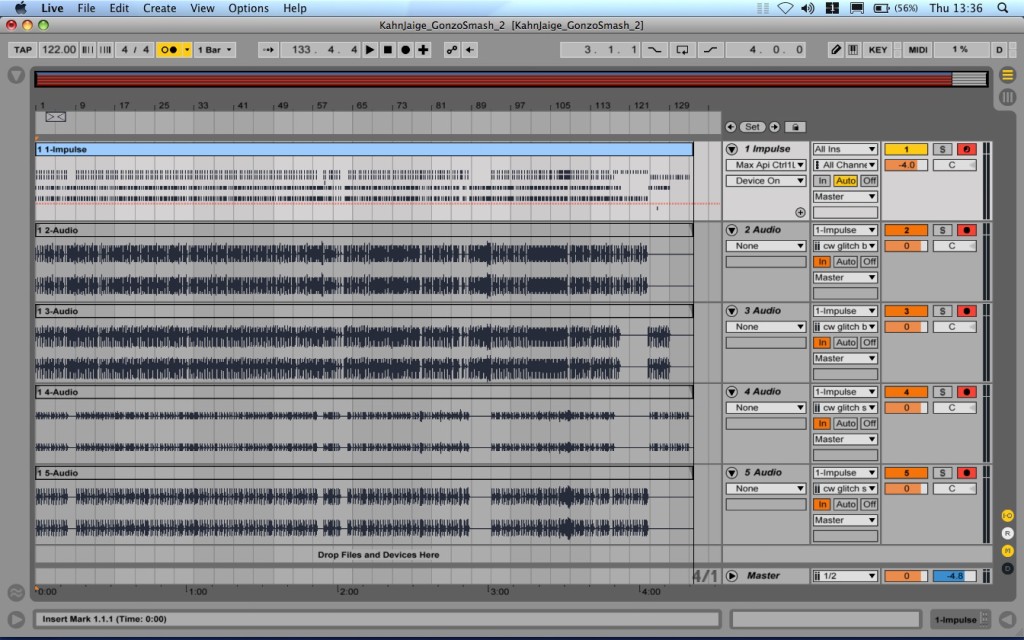
Task: Click the TAP tempo button
Action: coord(23,50)
